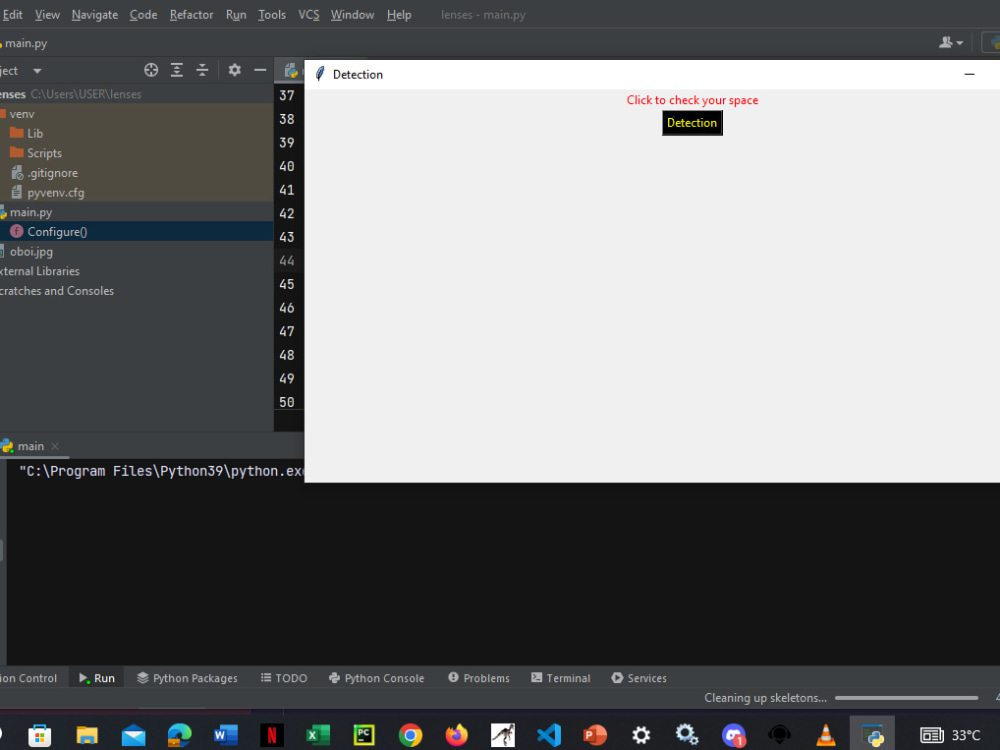The width and height of the screenshot is (1000, 750).
Task: Open the Terminal tool window
Action: [x=560, y=677]
